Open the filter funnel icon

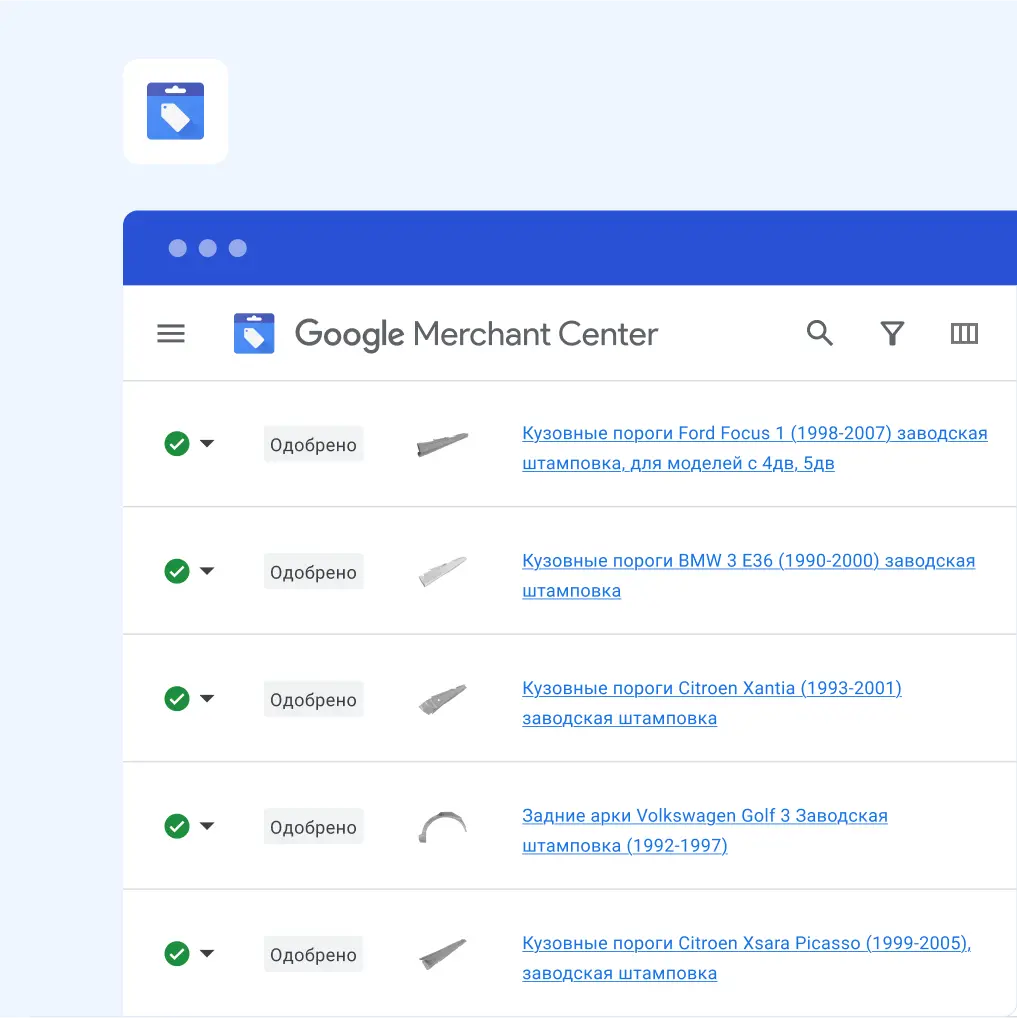tap(892, 333)
